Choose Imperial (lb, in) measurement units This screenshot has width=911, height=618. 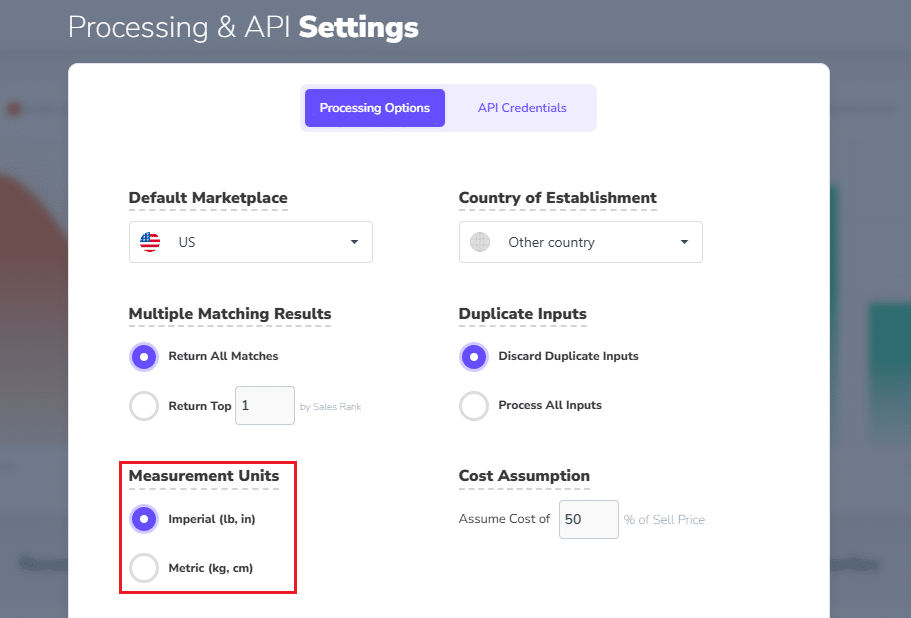(145, 519)
